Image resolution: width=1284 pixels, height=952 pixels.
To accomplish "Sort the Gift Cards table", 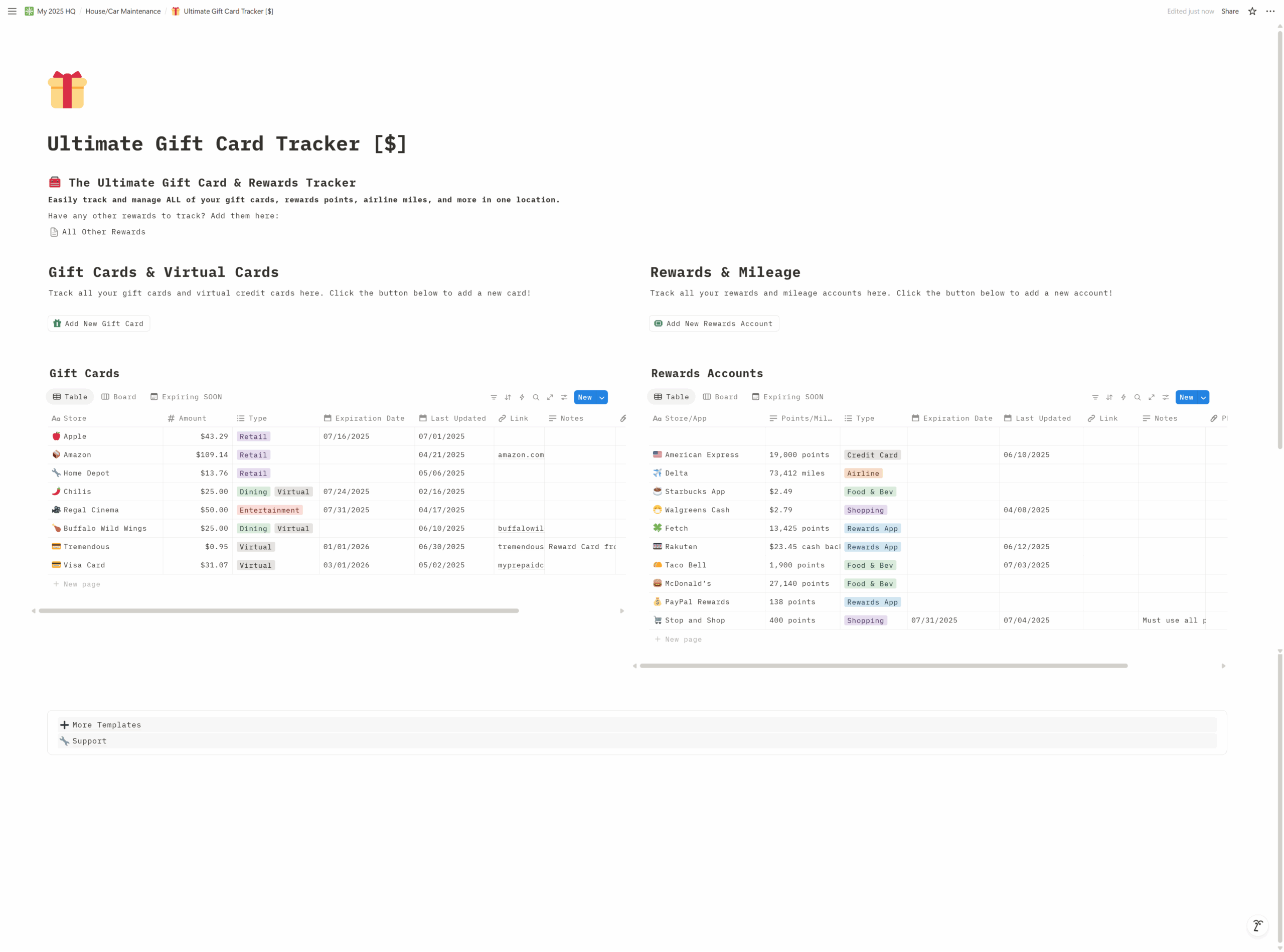I will 508,397.
